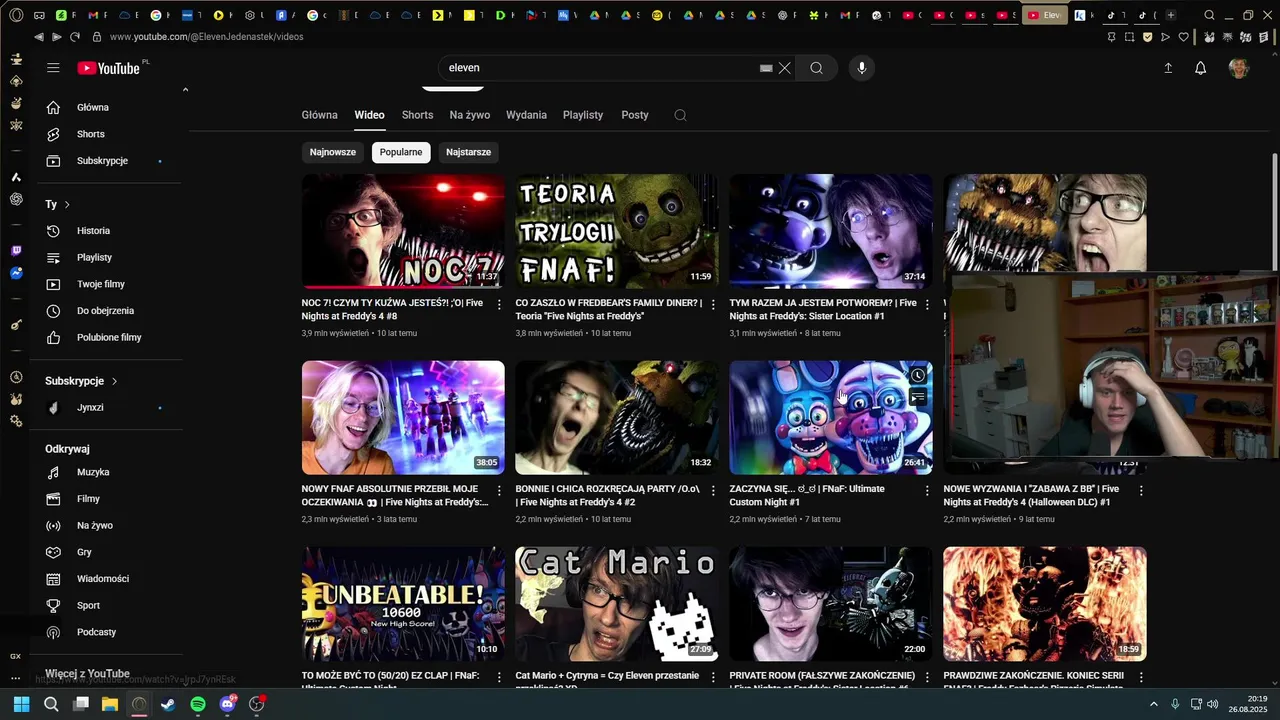Click the search magnifier button
This screenshot has width=1280, height=720.
click(816, 68)
